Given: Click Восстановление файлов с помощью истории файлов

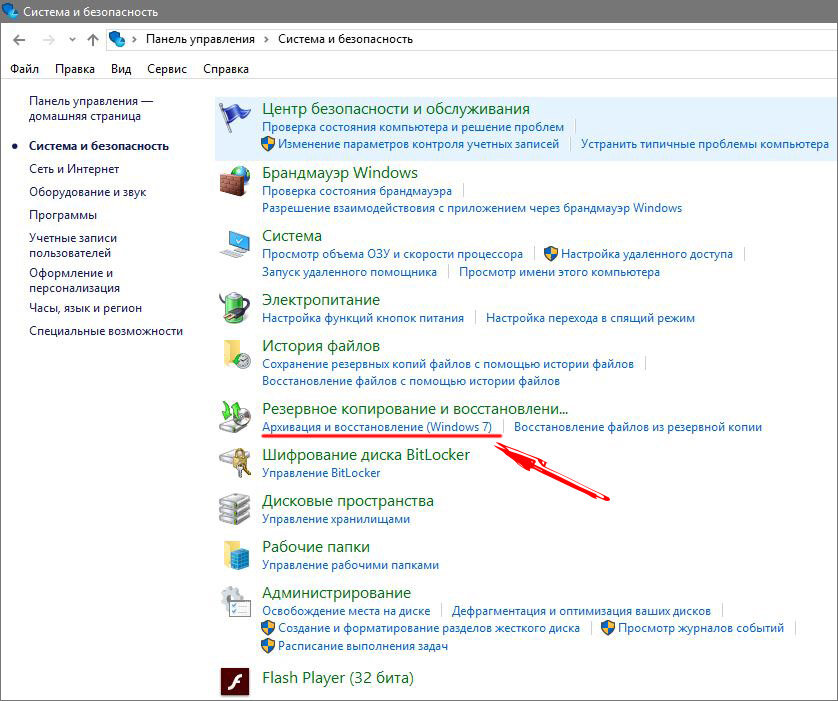Looking at the screenshot, I should pos(411,381).
